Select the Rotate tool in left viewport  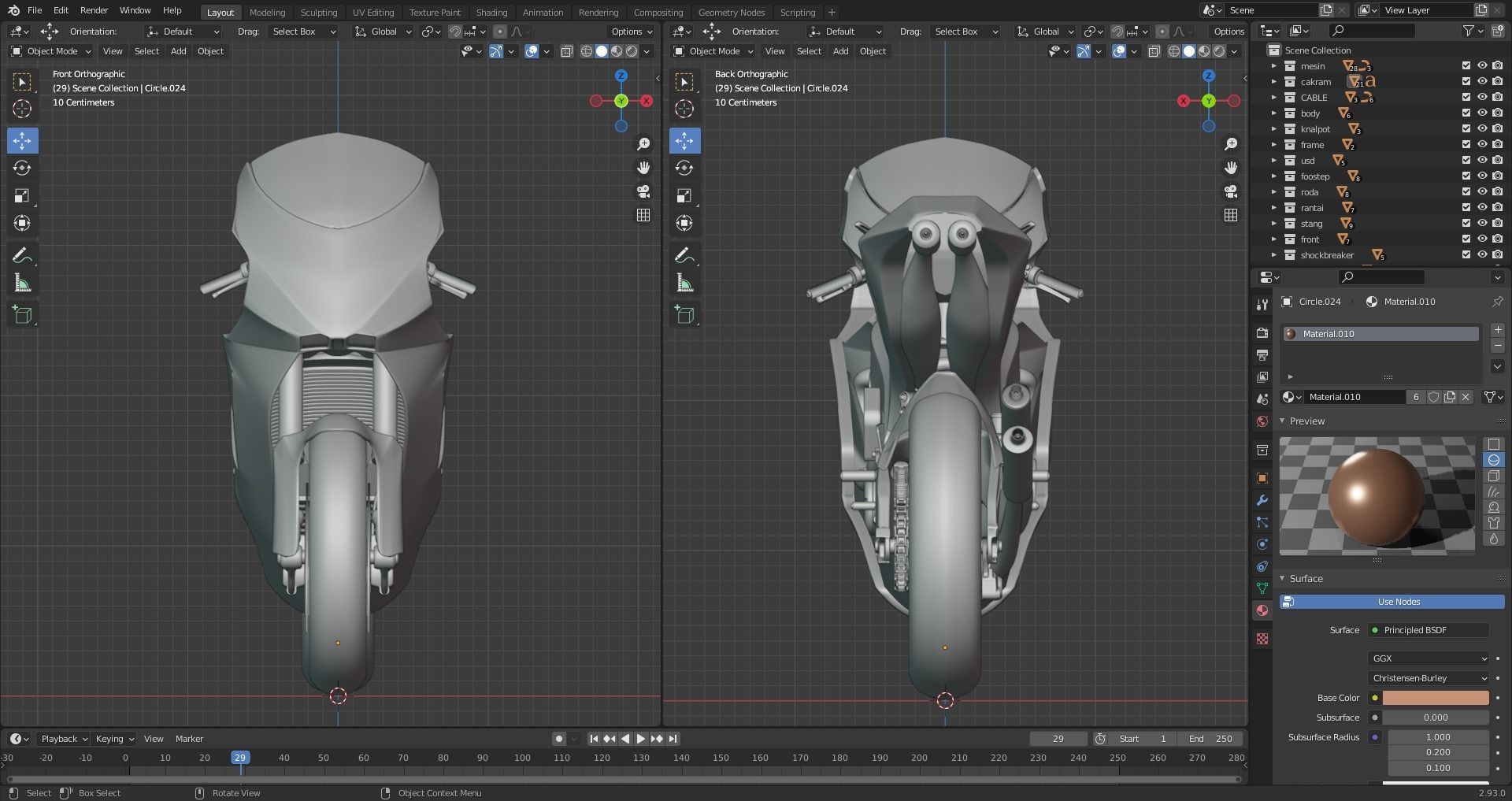22,168
